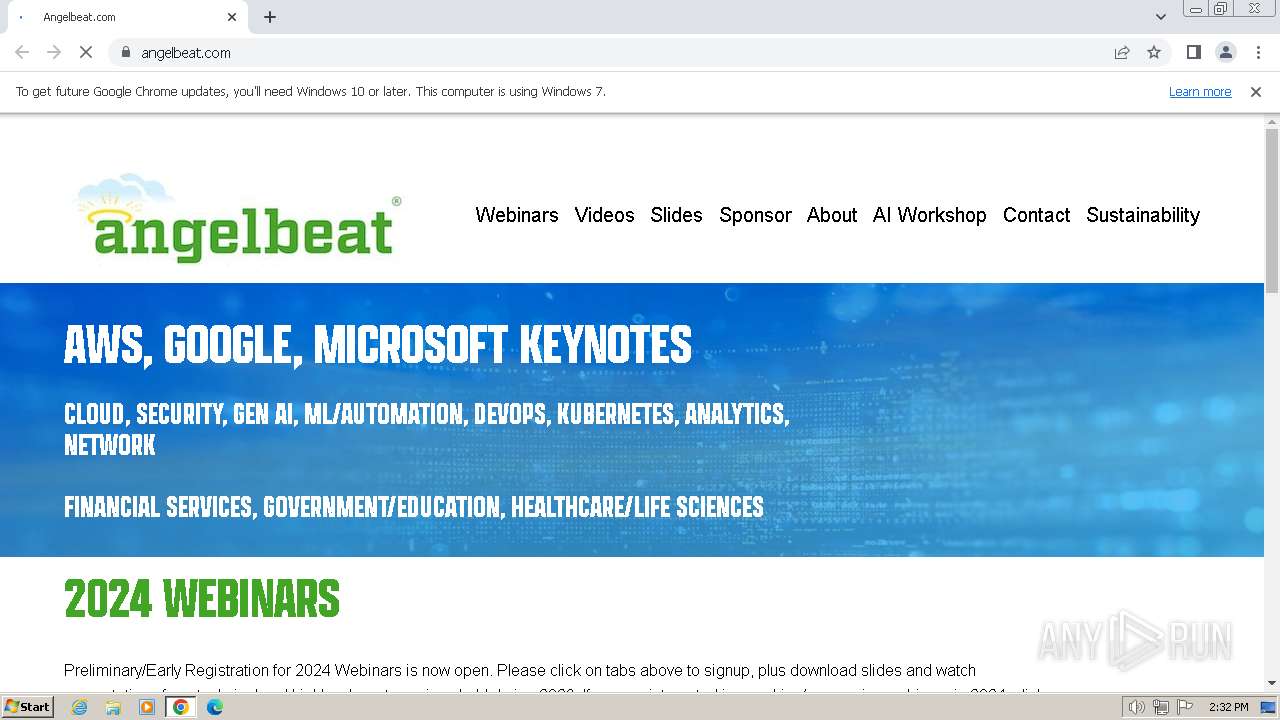Open Action Center flag tray icon
Screen dimensions: 1280x720
coord(1184,707)
